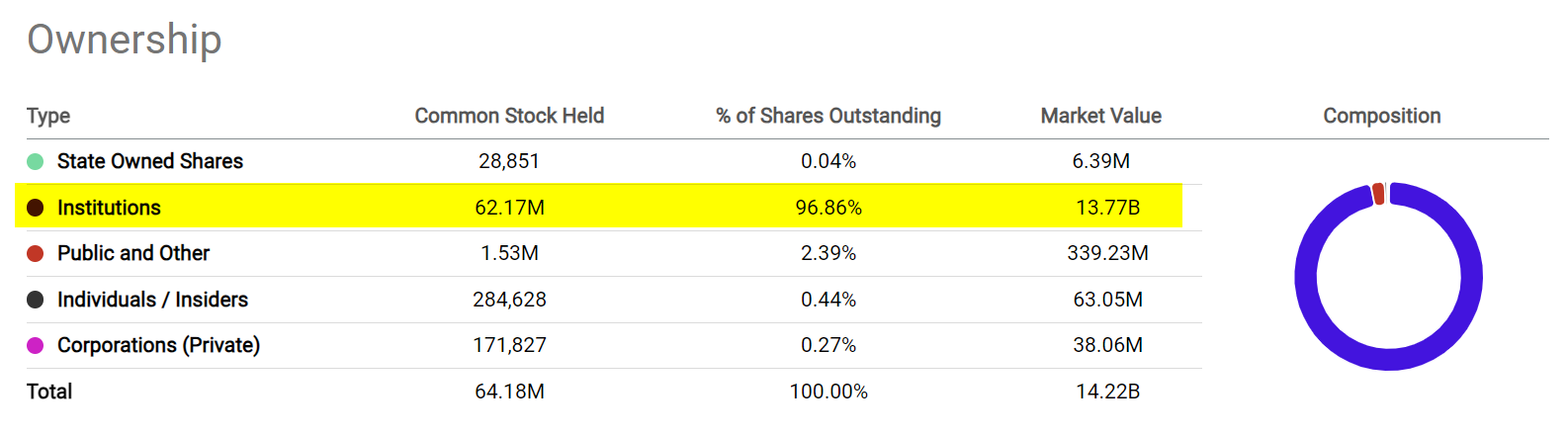
Task: Click the blue donut chart ring
Action: [1307, 277]
